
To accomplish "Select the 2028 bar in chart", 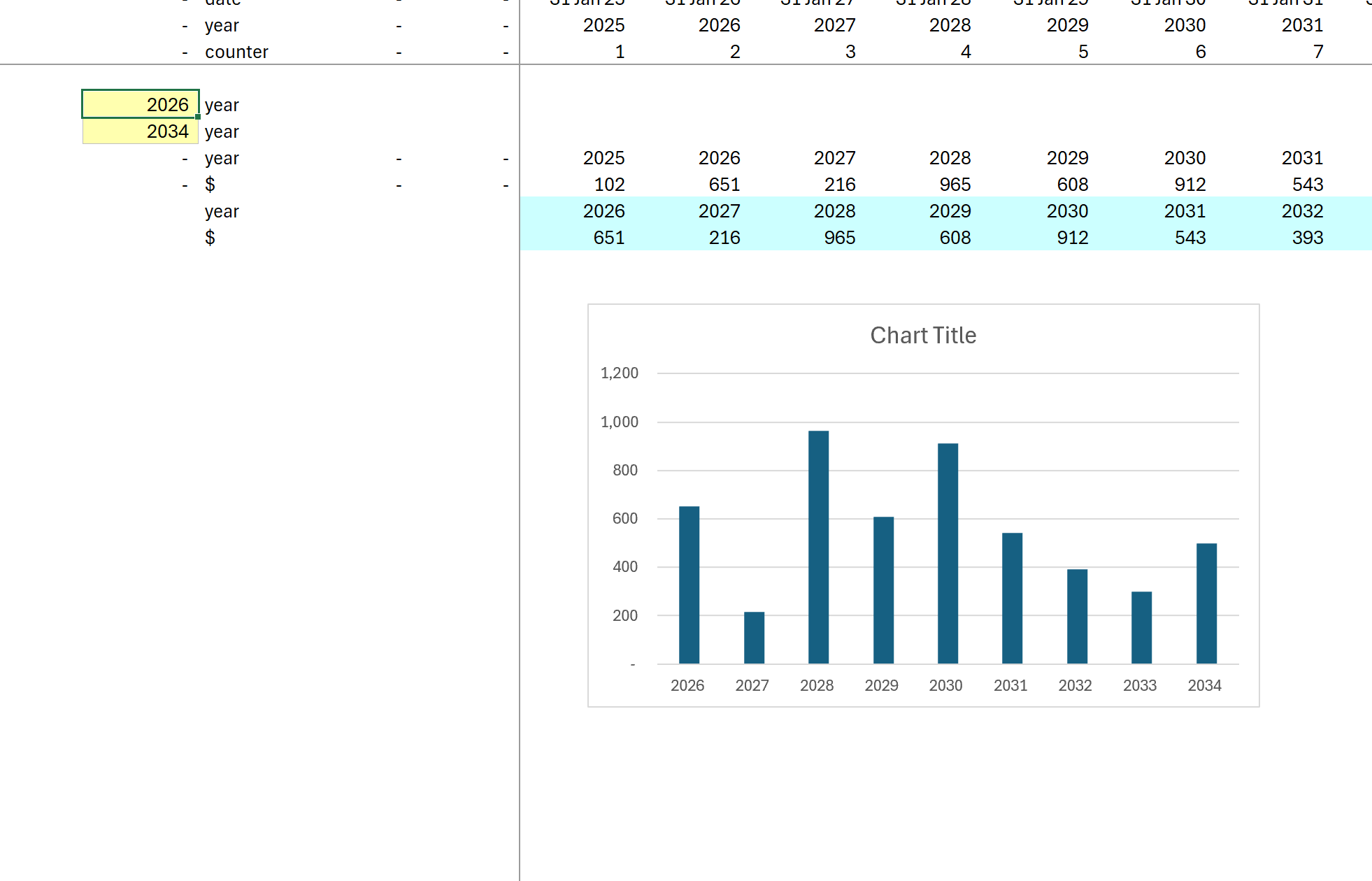I will (818, 547).
